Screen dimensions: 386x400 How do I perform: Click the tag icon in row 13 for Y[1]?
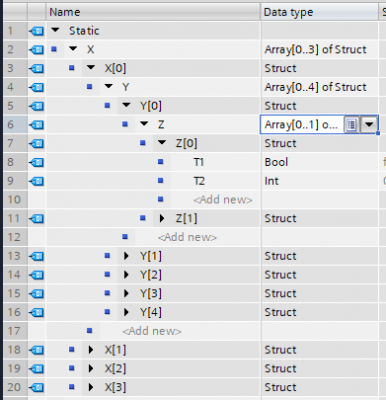36,256
